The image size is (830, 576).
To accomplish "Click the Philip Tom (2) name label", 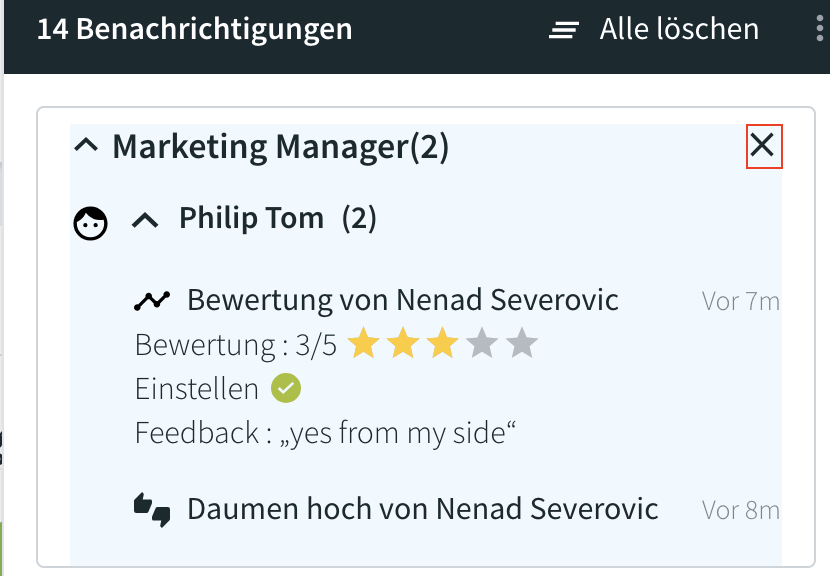I will (x=278, y=218).
